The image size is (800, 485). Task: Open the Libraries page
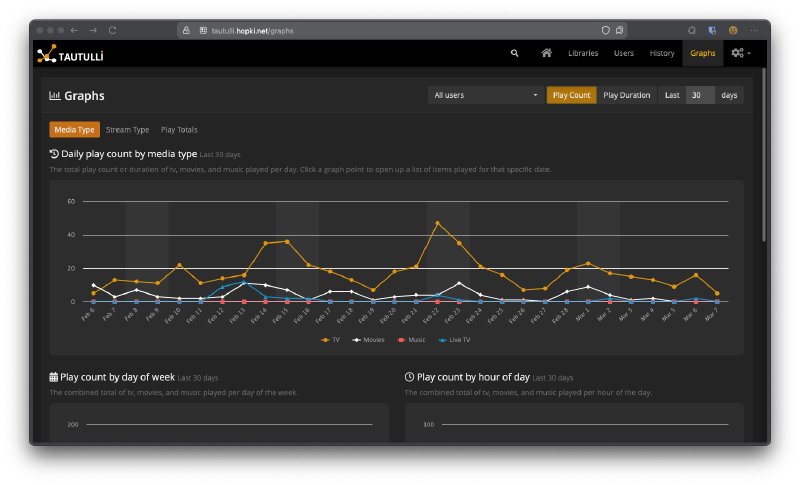(583, 53)
